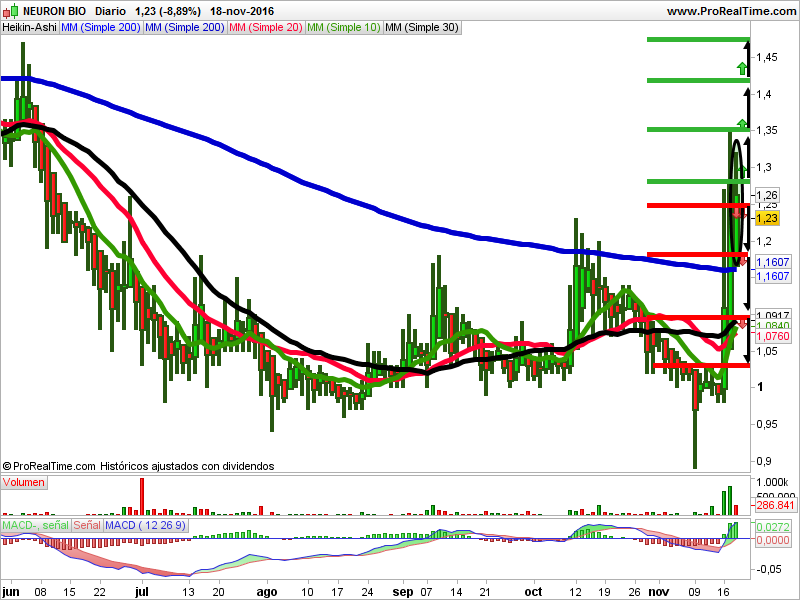Click the Señal indicator label
Image resolution: width=800 pixels, height=600 pixels.
click(87, 525)
